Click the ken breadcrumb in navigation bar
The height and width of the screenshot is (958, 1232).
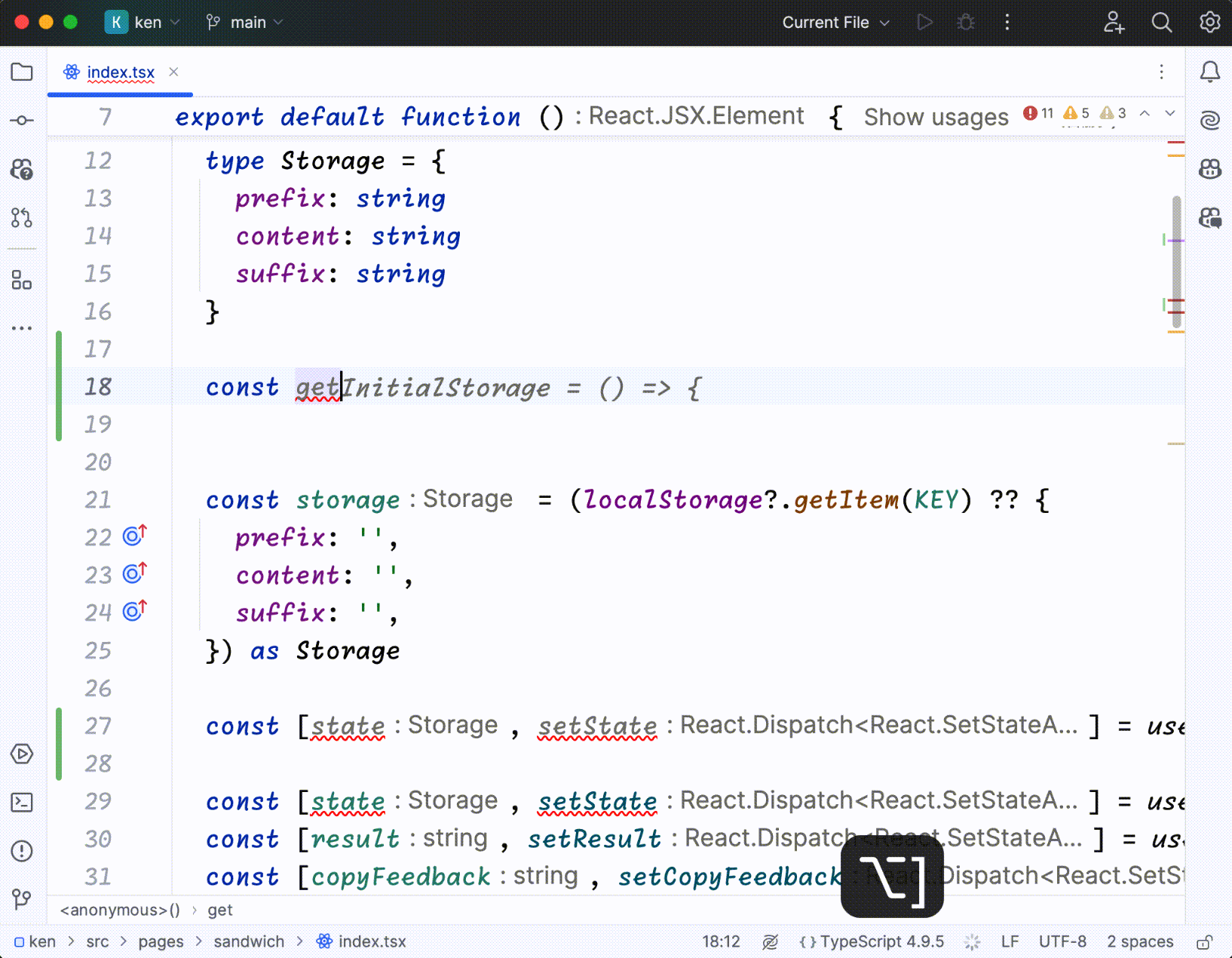coord(35,941)
